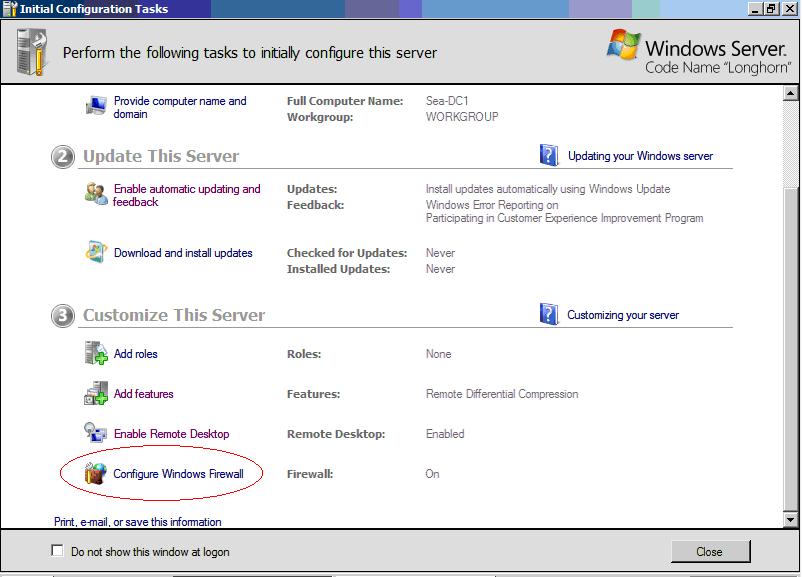
Task: Click the Download and install updates icon
Action: (x=97, y=253)
